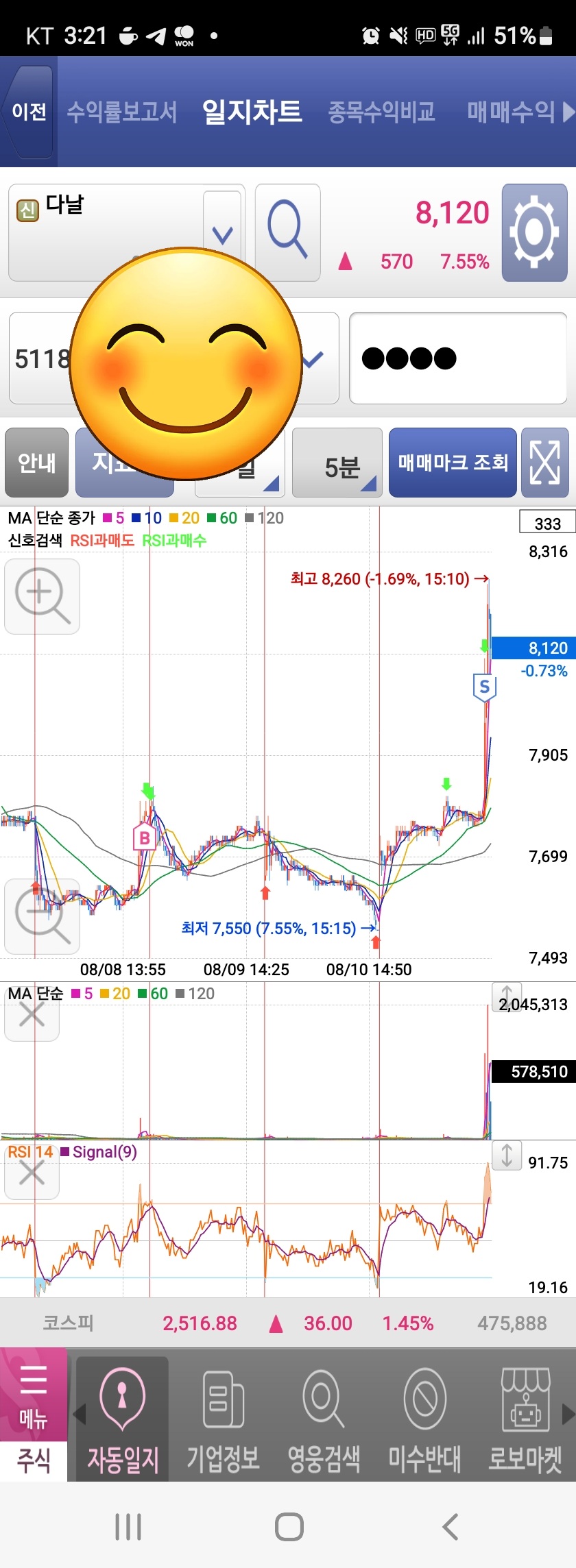
Task: Tap MA 5 magenta color legend
Action: pyautogui.click(x=114, y=518)
